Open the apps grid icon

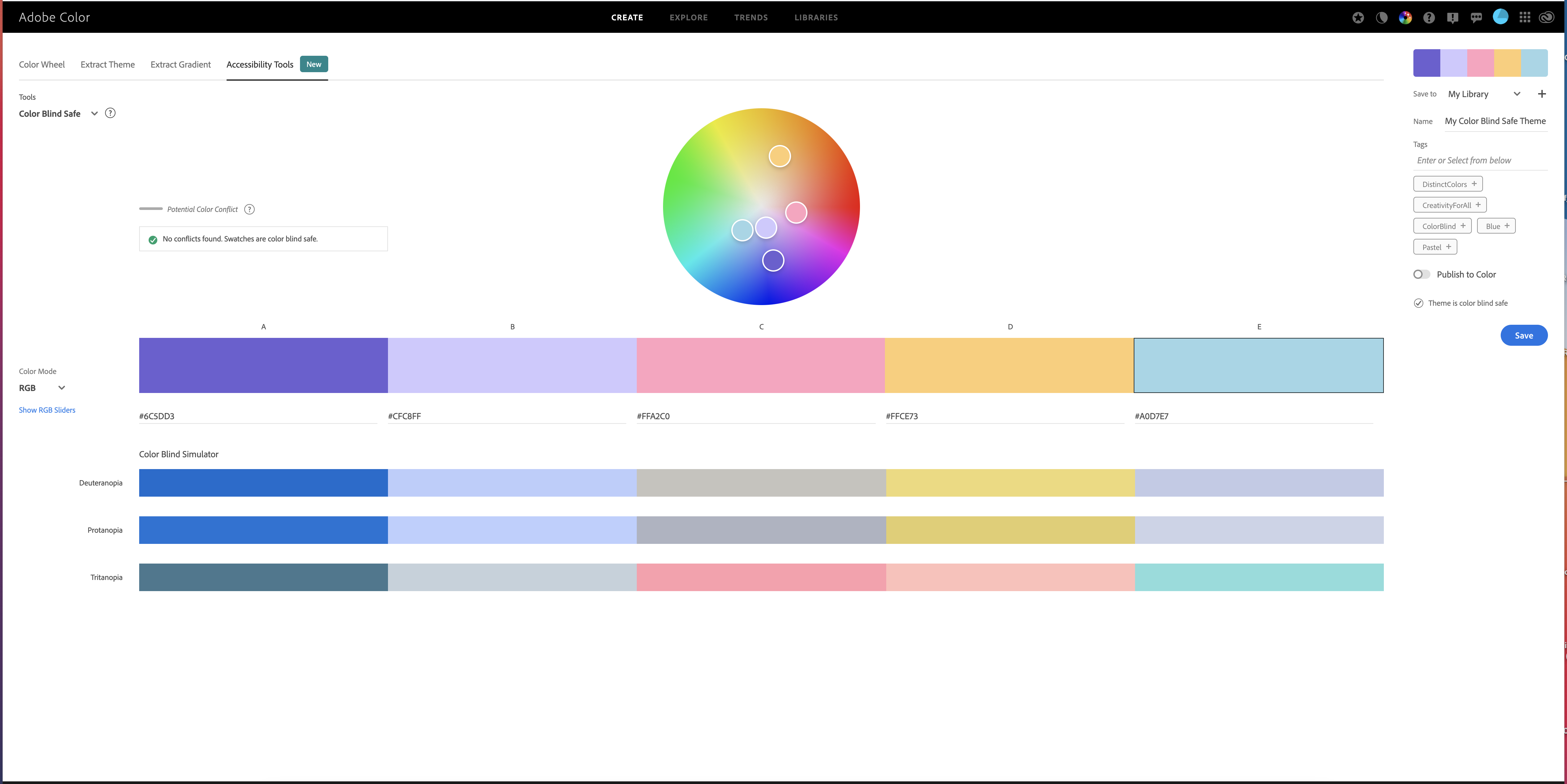point(1525,17)
